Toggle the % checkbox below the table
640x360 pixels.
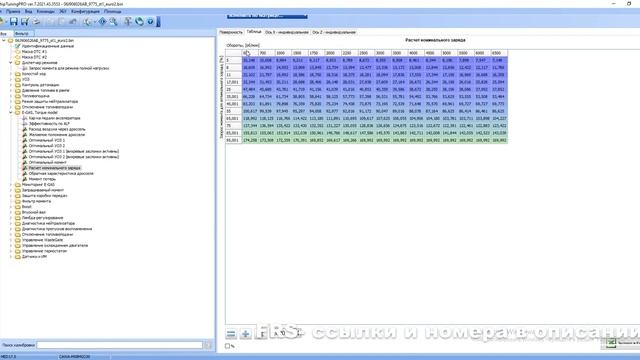228,346
